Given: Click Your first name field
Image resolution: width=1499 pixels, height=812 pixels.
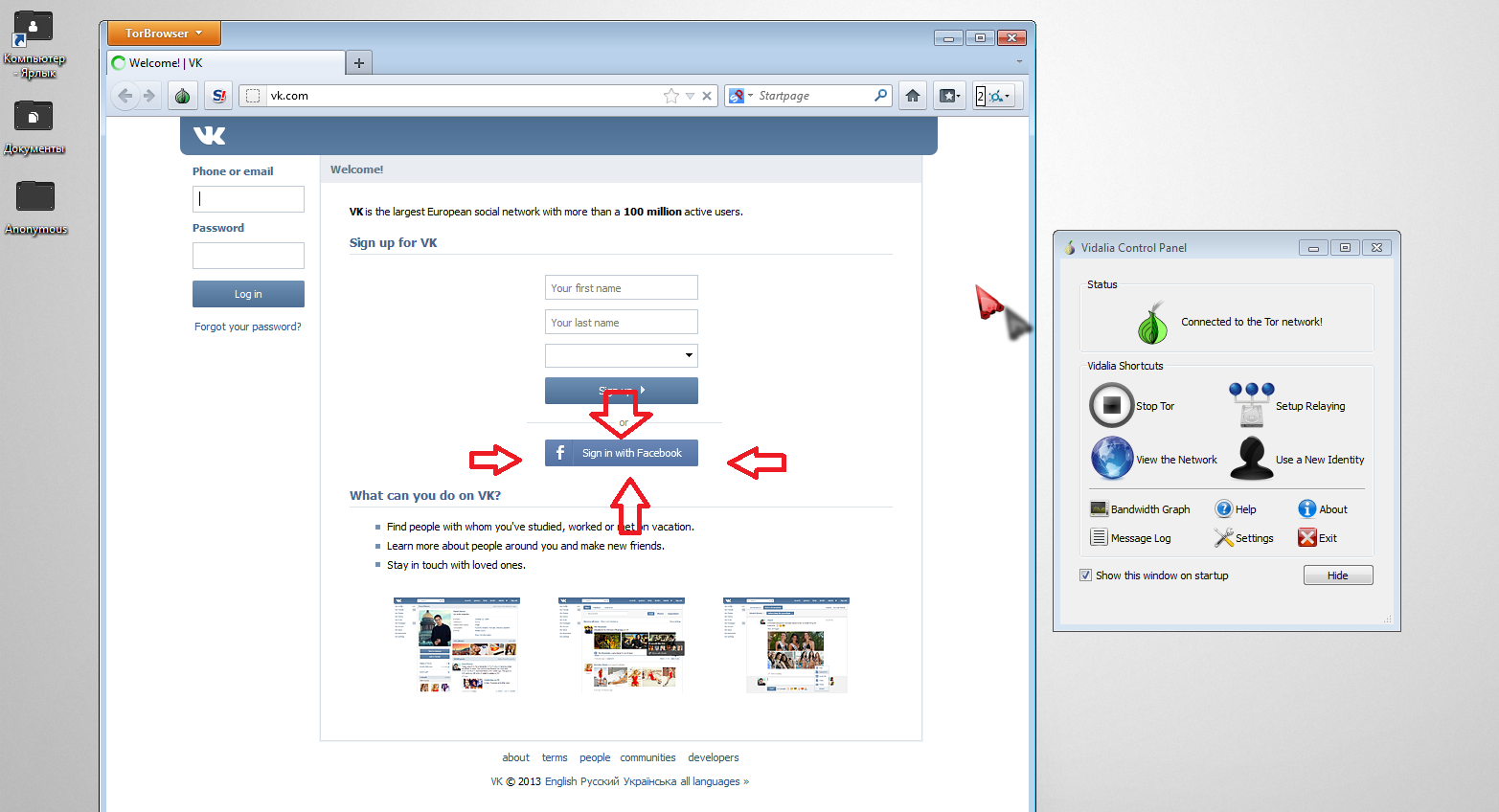Looking at the screenshot, I should click(621, 287).
